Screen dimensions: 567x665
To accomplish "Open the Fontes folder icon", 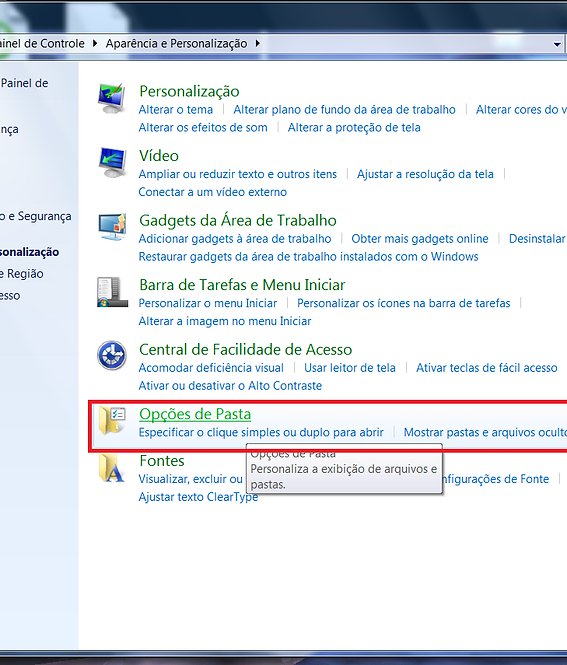I will 112,468.
